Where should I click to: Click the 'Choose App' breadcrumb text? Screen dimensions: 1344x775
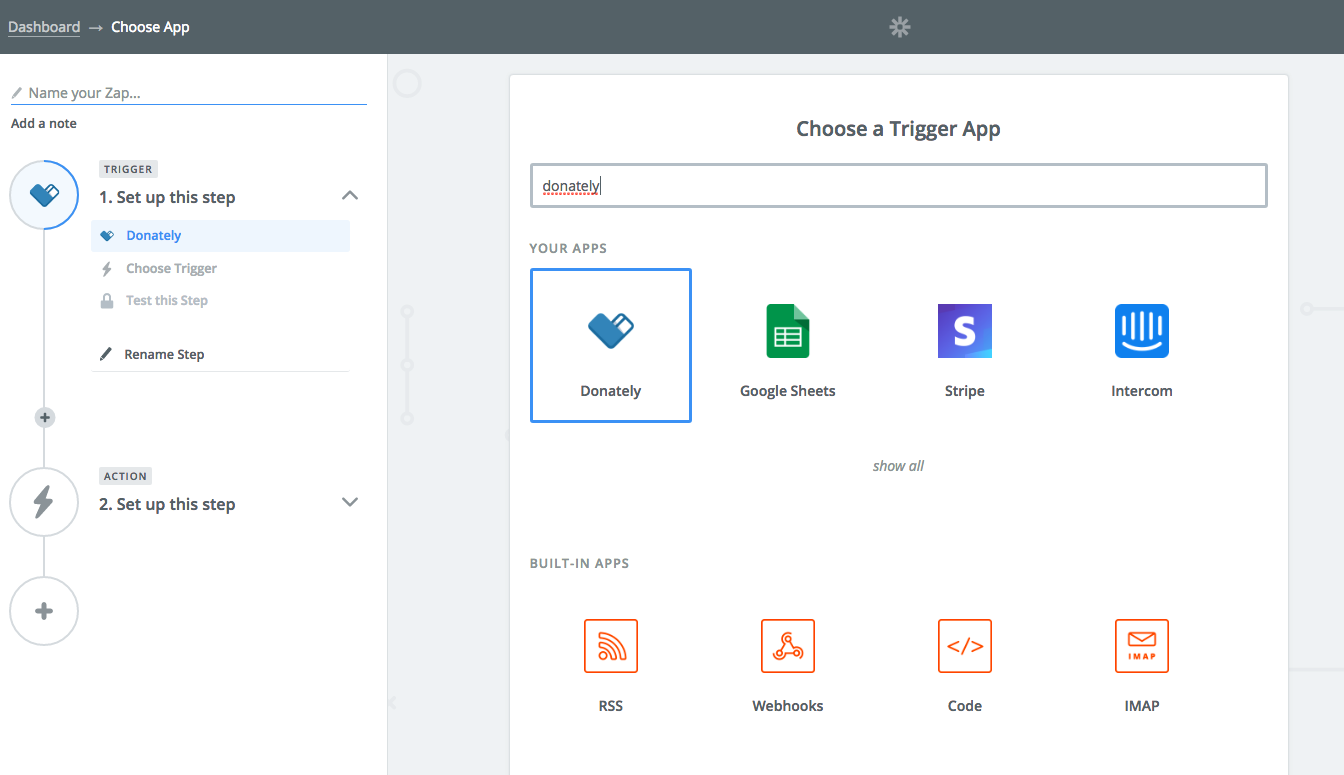150,27
